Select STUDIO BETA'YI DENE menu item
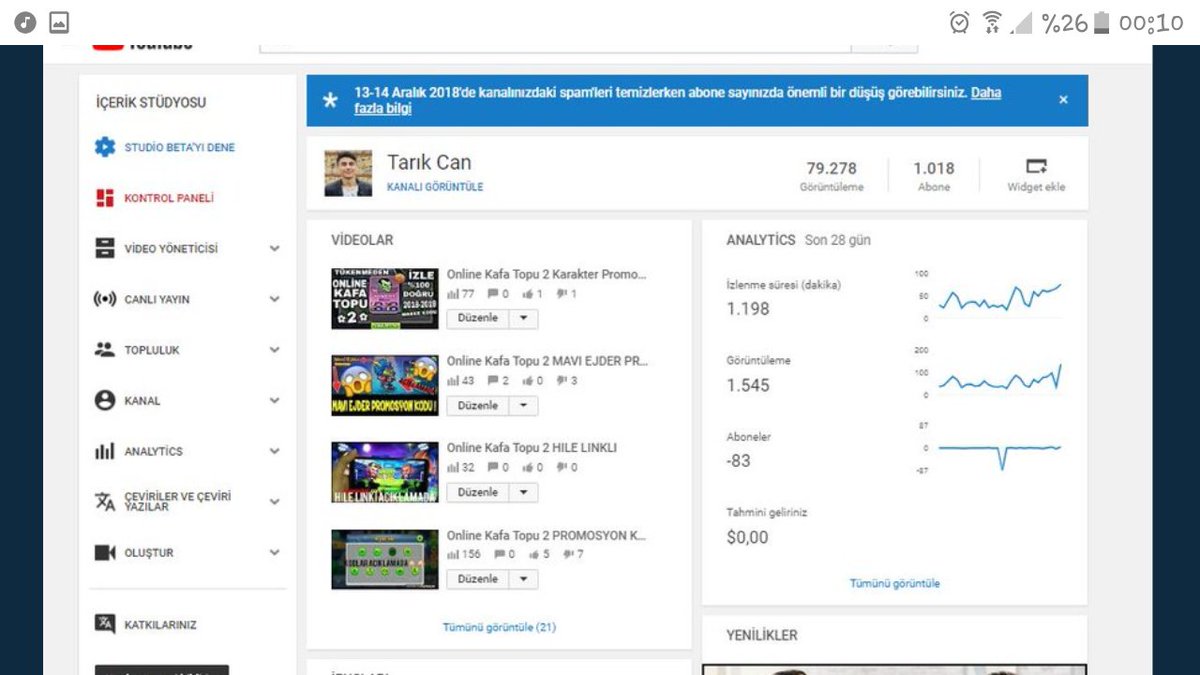Image resolution: width=1200 pixels, height=675 pixels. [180, 147]
